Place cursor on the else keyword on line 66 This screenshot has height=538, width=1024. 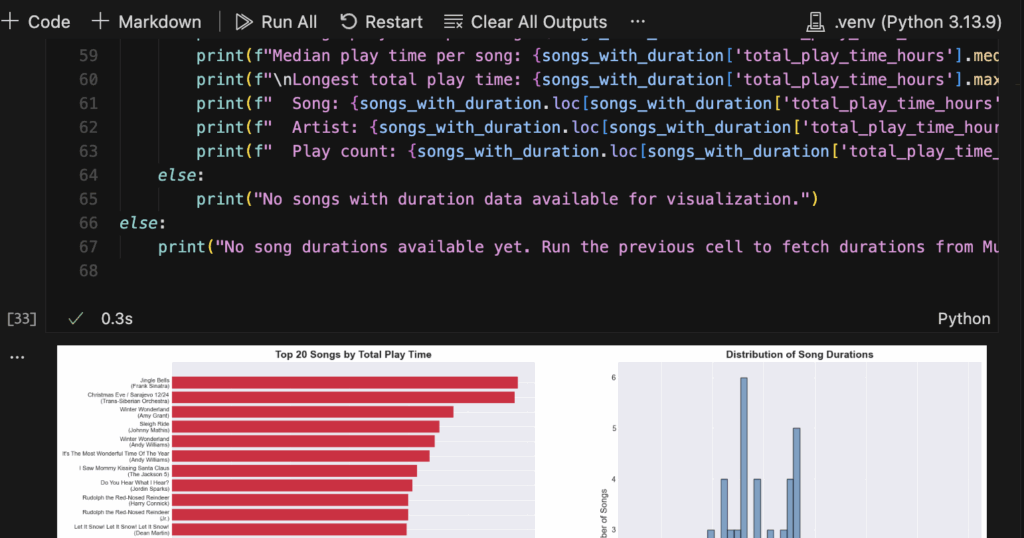tap(137, 223)
